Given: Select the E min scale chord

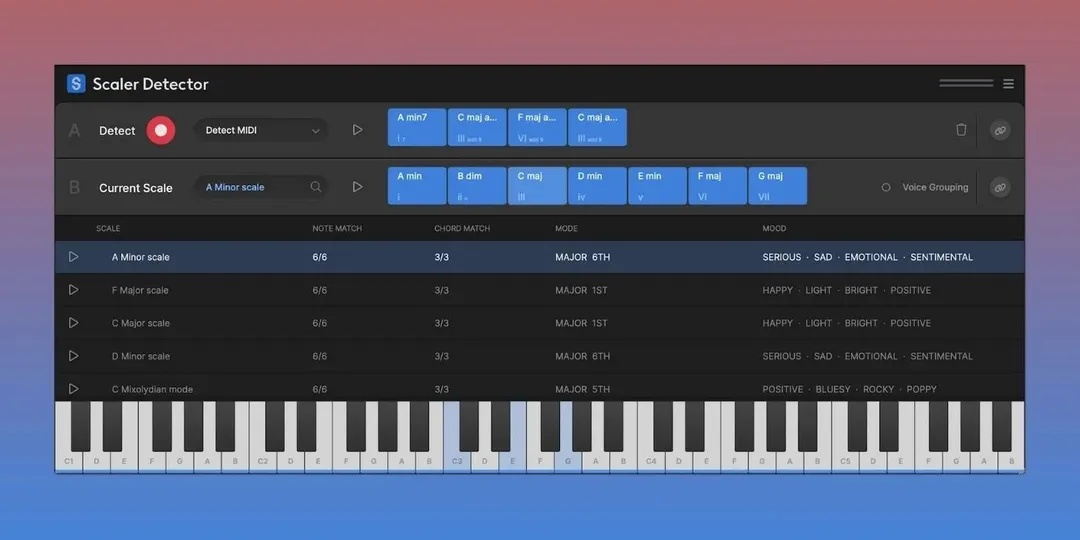Looking at the screenshot, I should point(658,186).
